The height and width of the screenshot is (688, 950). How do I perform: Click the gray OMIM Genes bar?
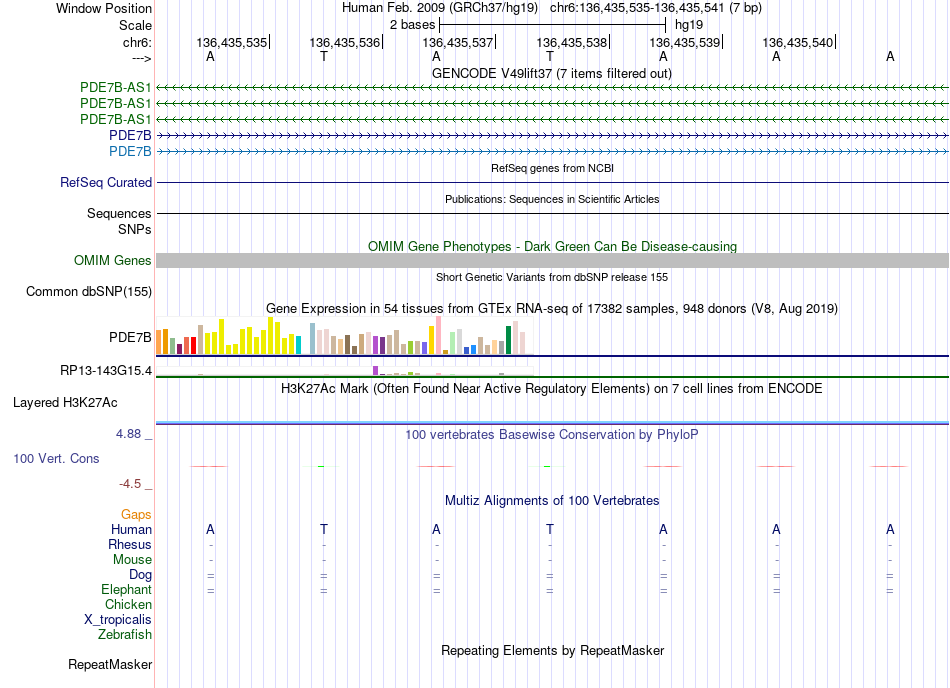point(552,260)
